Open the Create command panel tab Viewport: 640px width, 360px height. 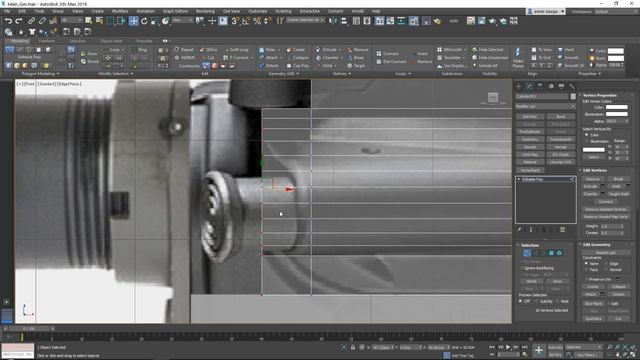[519, 86]
